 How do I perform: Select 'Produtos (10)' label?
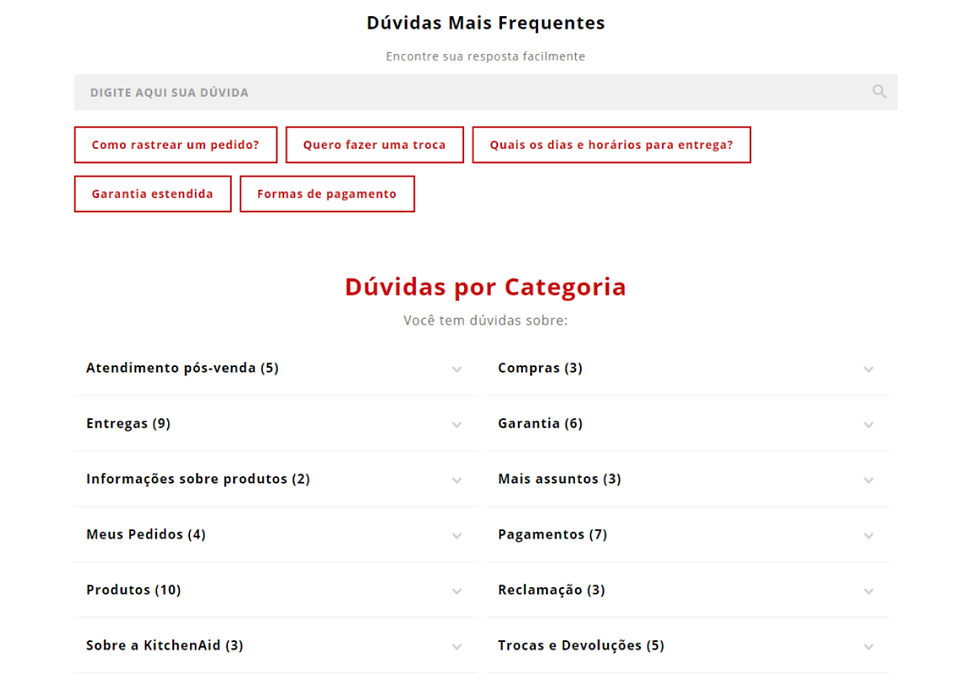(134, 590)
